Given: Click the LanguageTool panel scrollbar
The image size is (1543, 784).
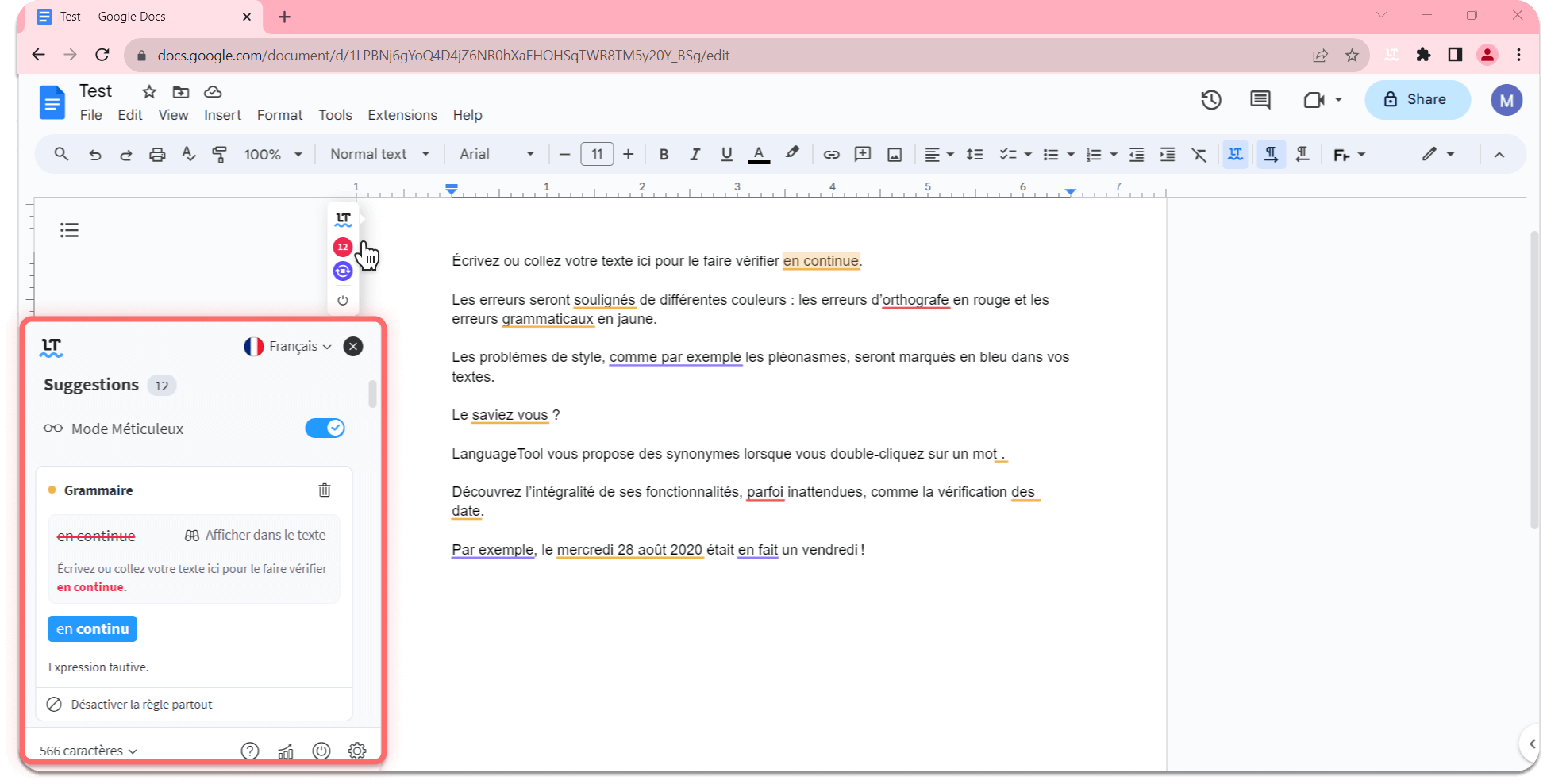Looking at the screenshot, I should (x=372, y=394).
